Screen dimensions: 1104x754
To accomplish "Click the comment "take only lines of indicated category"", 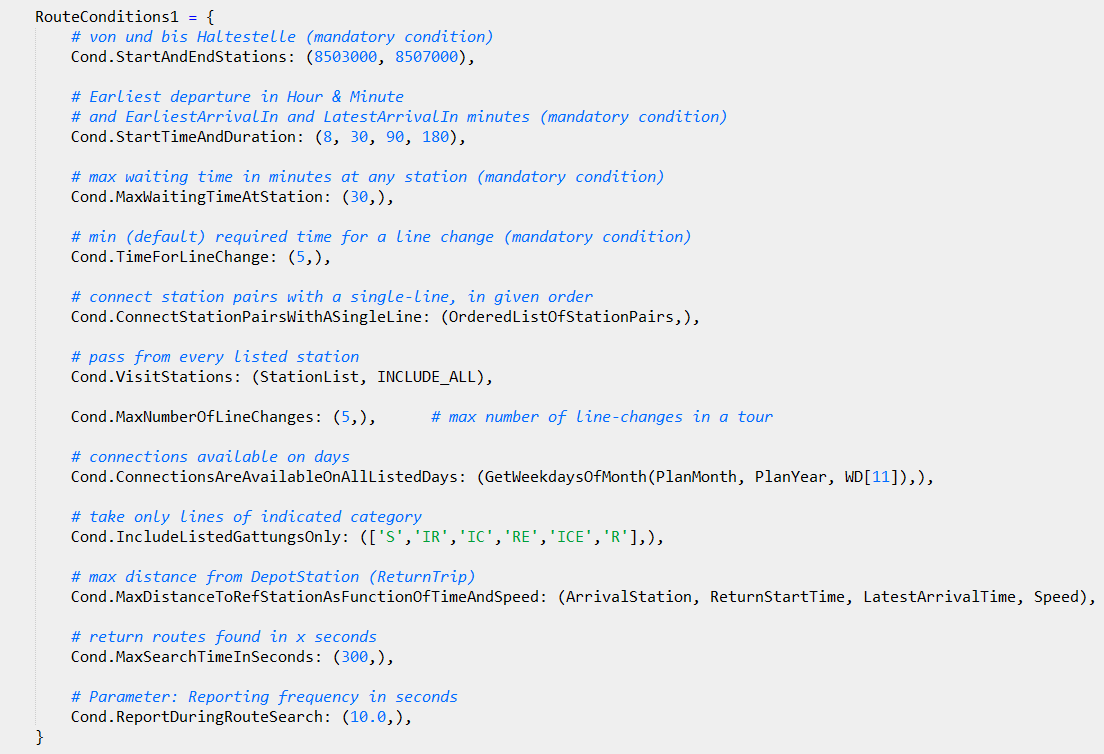I will click(246, 517).
